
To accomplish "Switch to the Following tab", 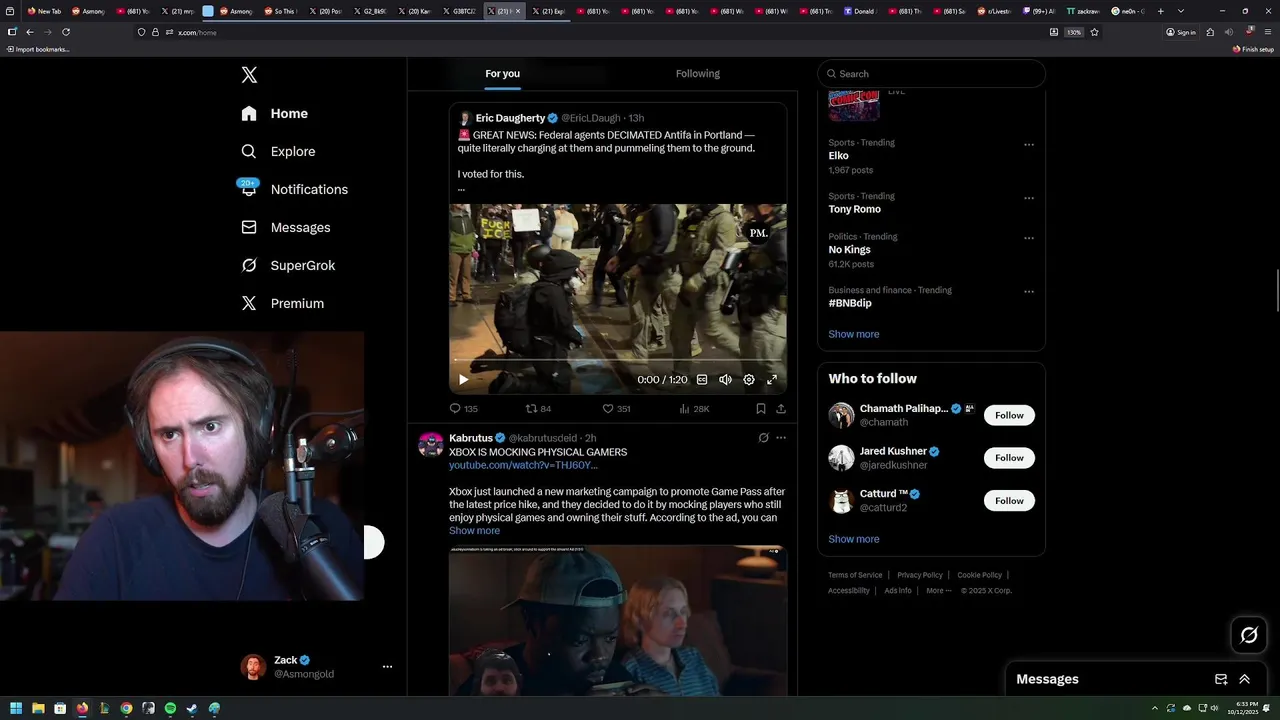I will (x=698, y=74).
